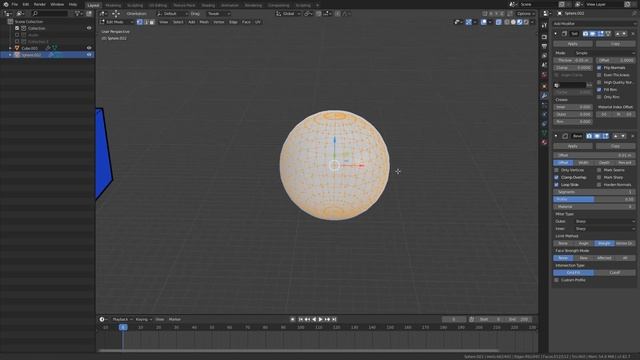The width and height of the screenshot is (640, 360).
Task: Open Physics properties tab icon
Action: click(544, 114)
